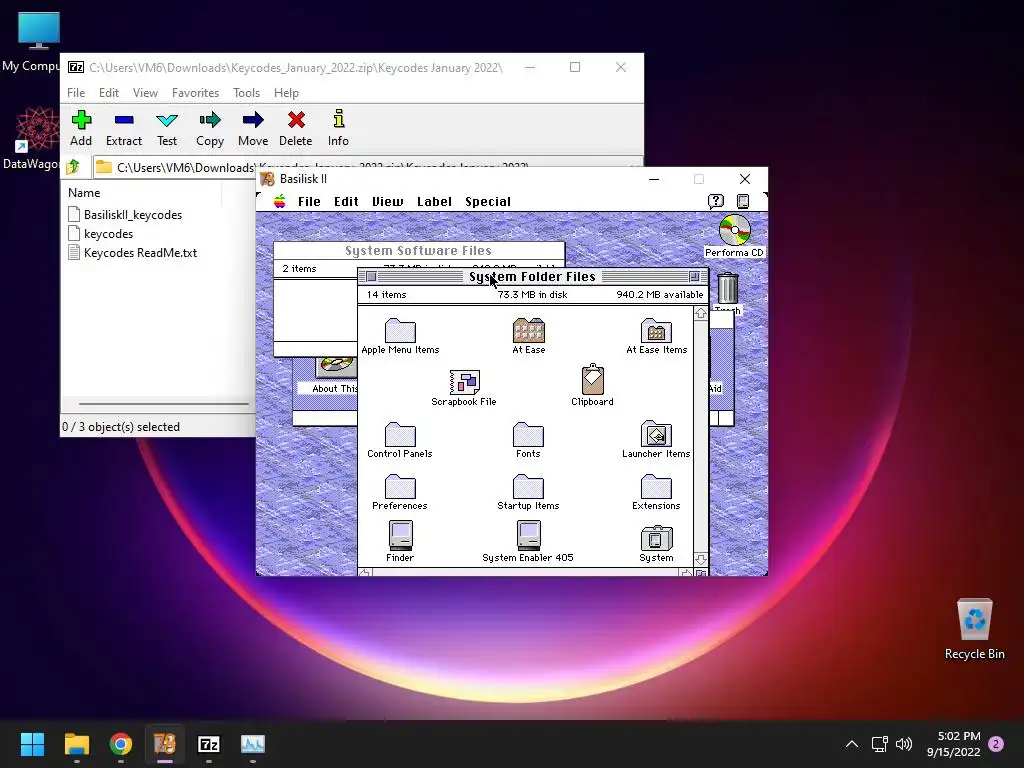
Task: Open the Special menu
Action: pos(488,201)
